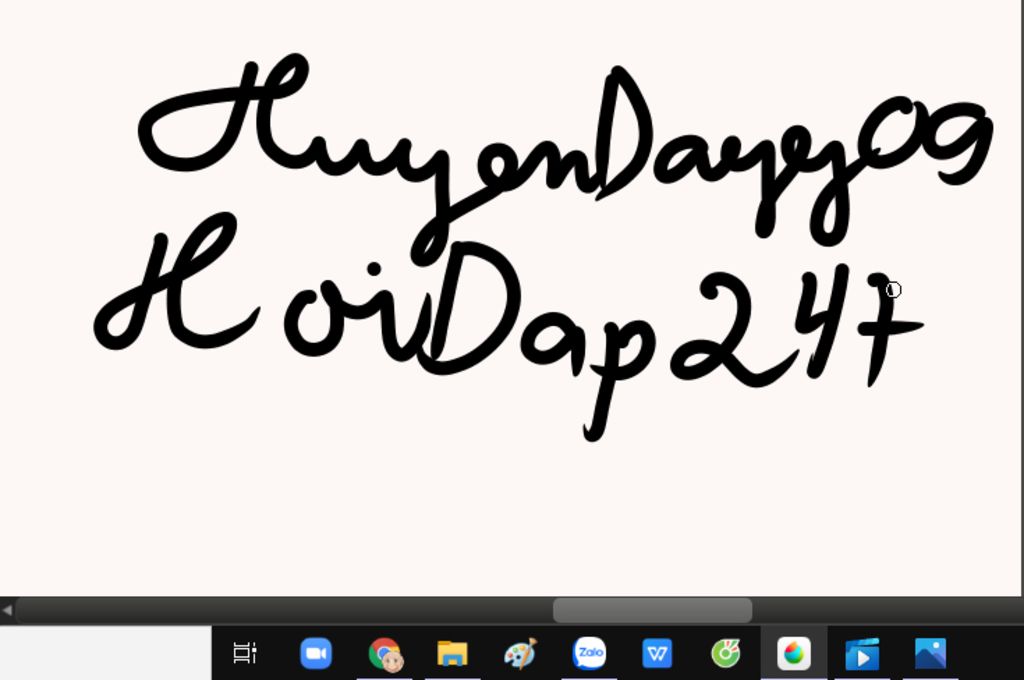
Task: Click the horizontal scrollbar left arrow
Action: pyautogui.click(x=7, y=610)
